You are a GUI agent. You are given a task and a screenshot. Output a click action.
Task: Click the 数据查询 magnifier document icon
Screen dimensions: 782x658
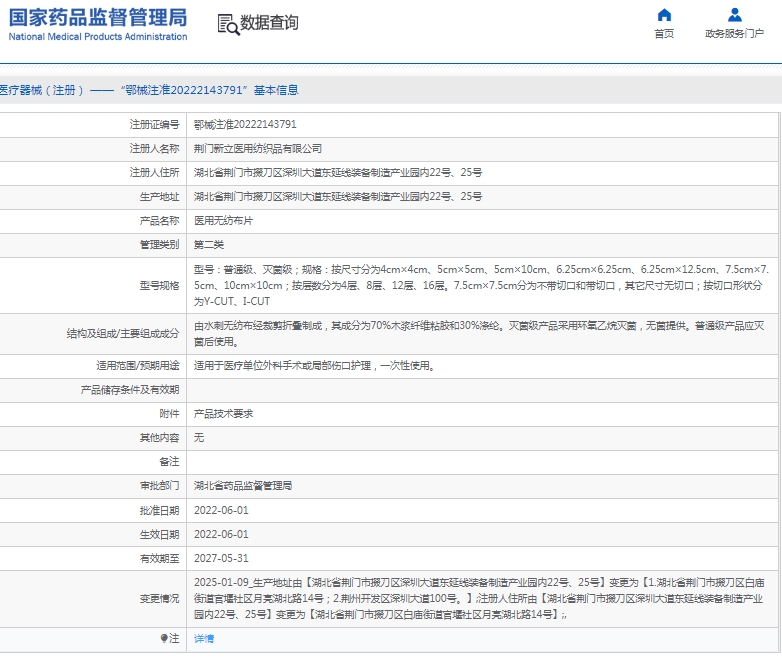(x=227, y=24)
